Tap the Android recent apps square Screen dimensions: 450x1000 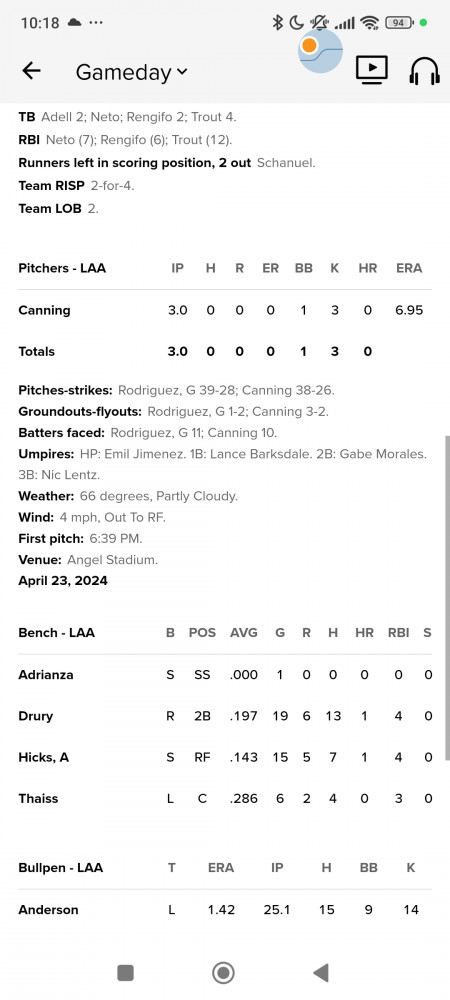126,973
